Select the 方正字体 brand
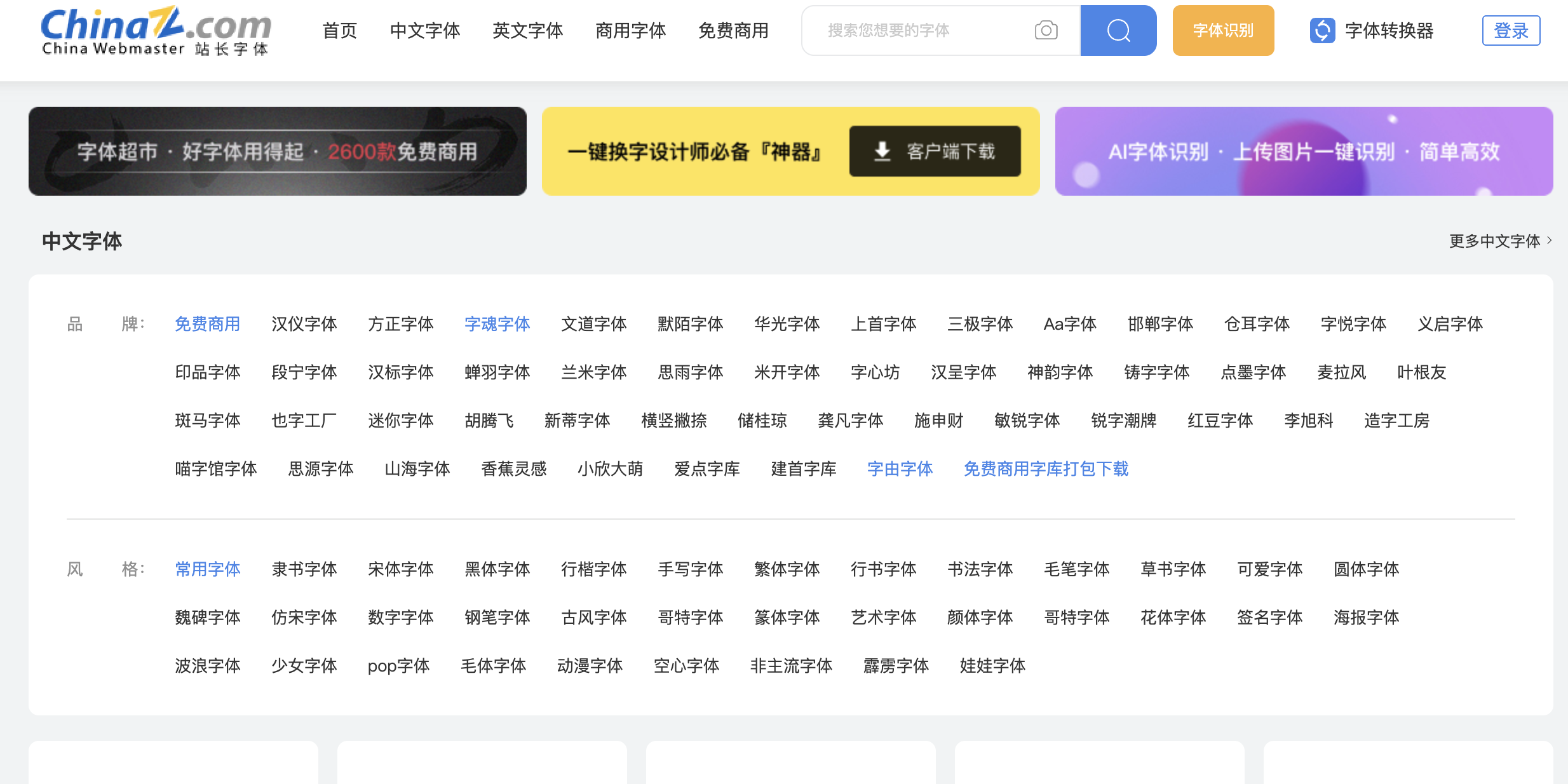 [x=401, y=324]
